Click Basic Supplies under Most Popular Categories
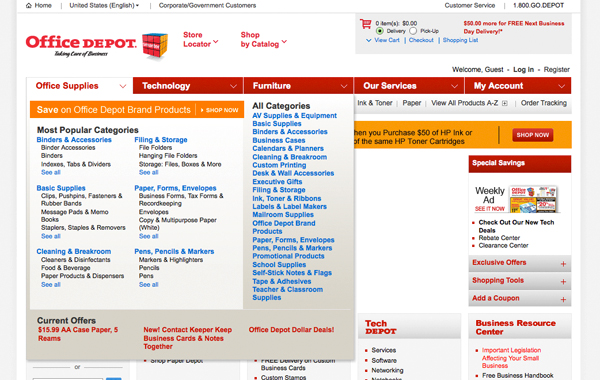The width and height of the screenshot is (600, 380). (61, 188)
